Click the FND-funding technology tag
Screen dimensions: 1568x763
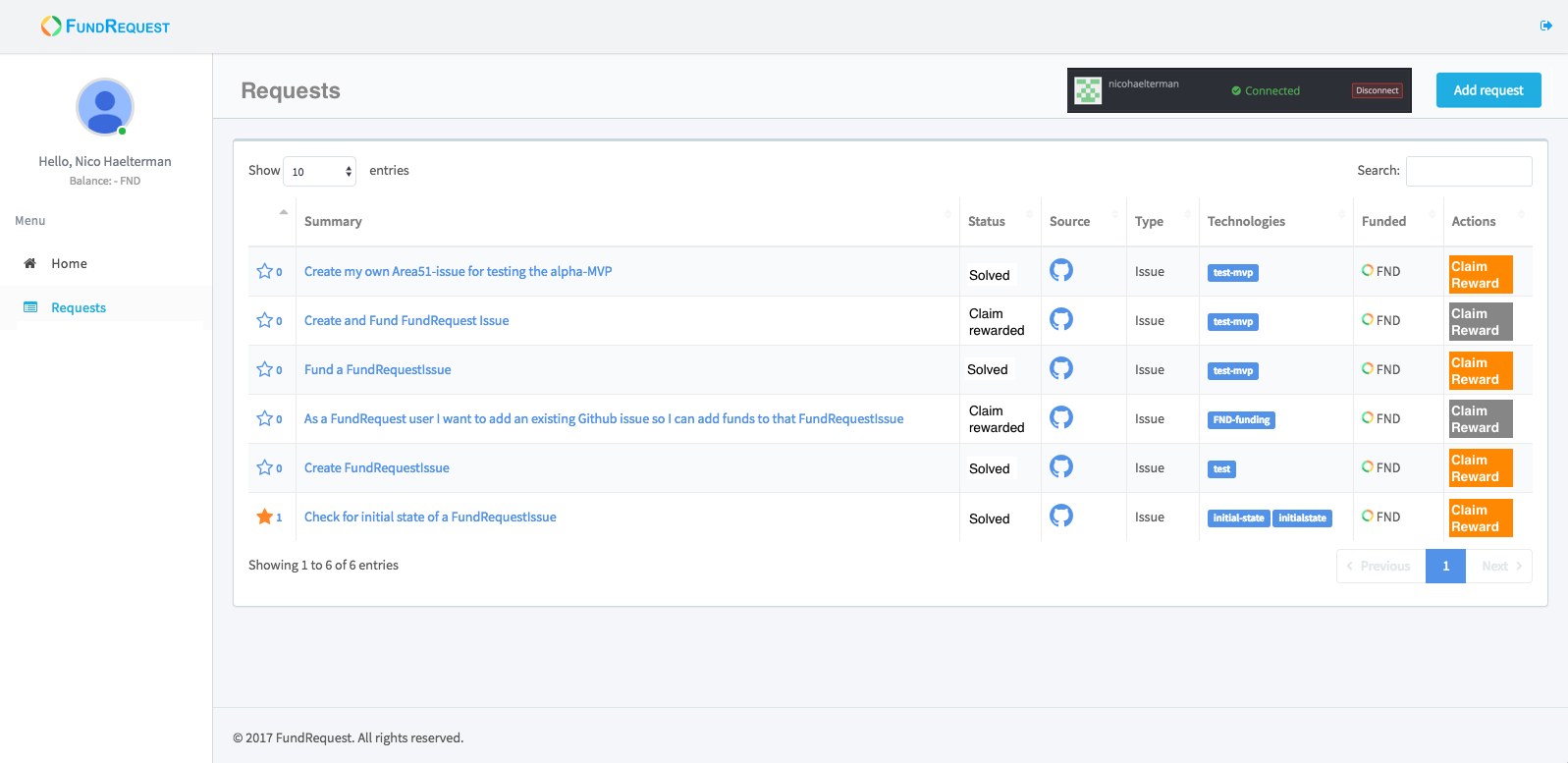point(1241,419)
